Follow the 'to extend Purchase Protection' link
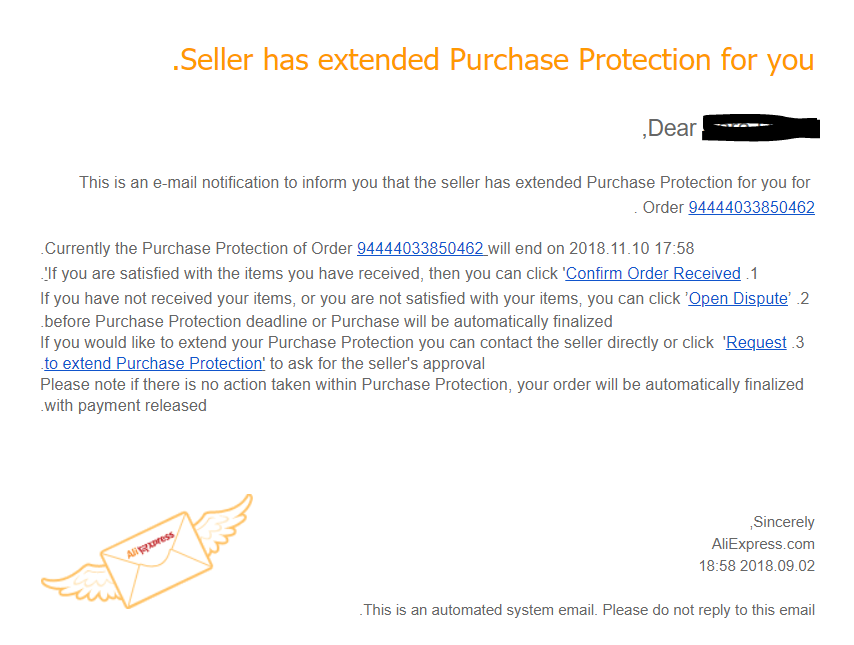Viewport: 854px width, 645px height. [155, 364]
